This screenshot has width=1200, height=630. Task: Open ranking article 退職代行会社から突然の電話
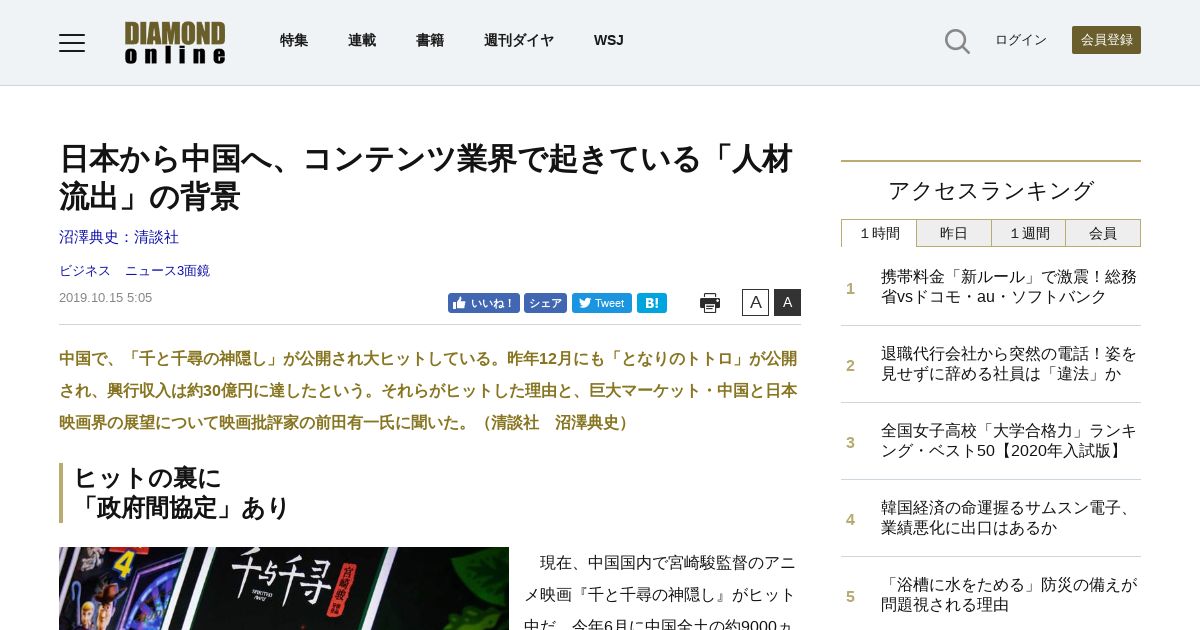point(1009,364)
